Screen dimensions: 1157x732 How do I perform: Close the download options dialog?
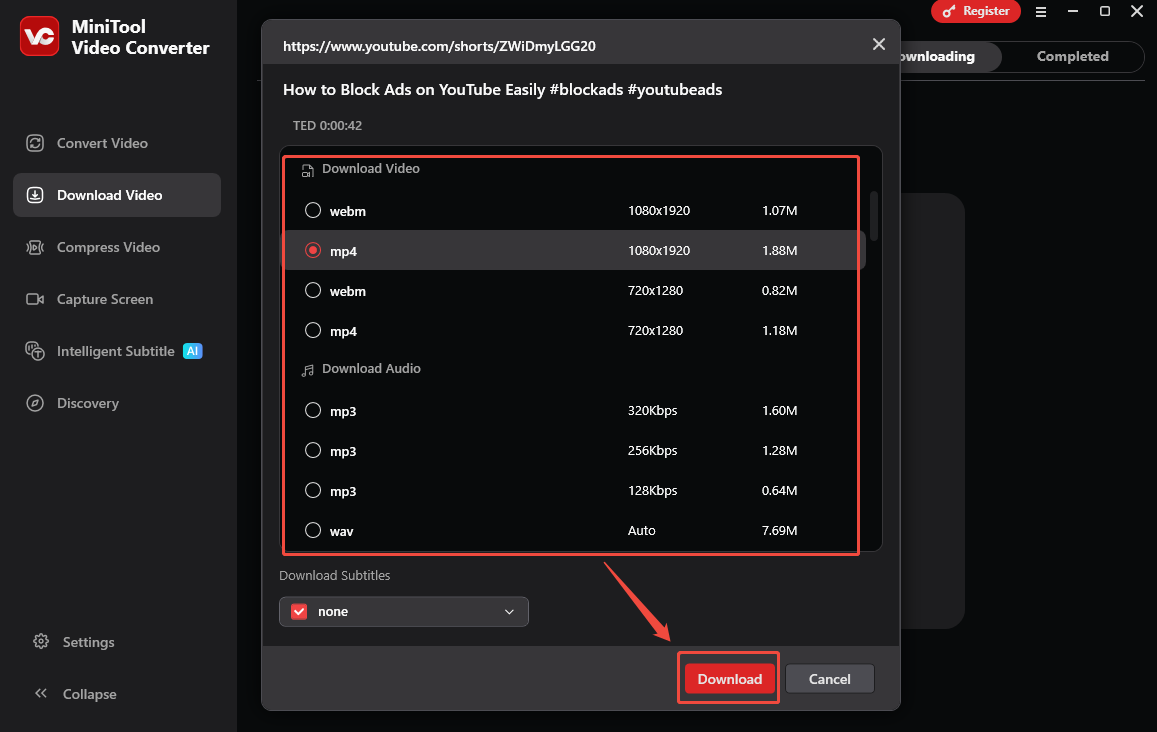(x=878, y=44)
